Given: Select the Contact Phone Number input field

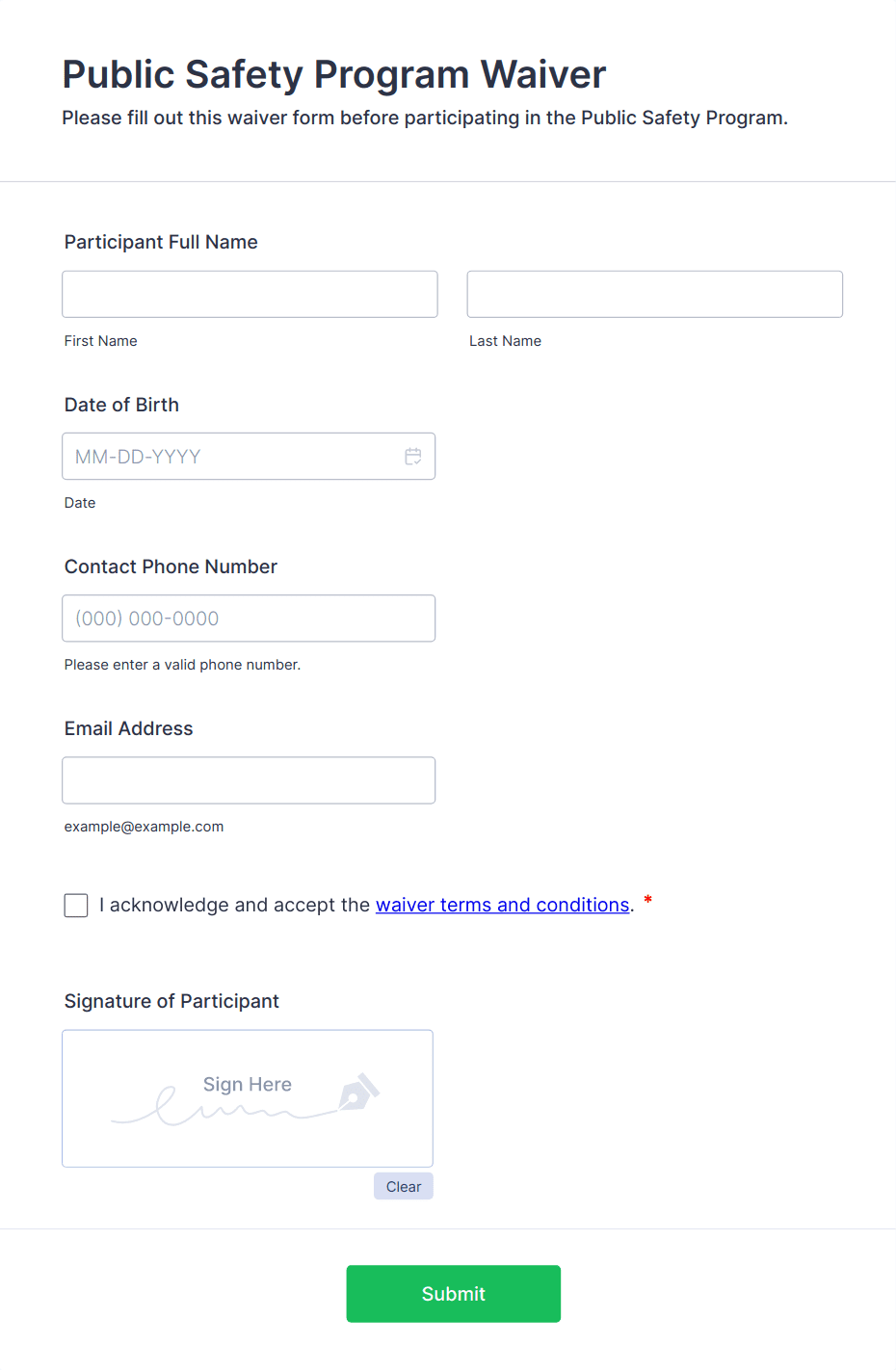Looking at the screenshot, I should pyautogui.click(x=249, y=619).
